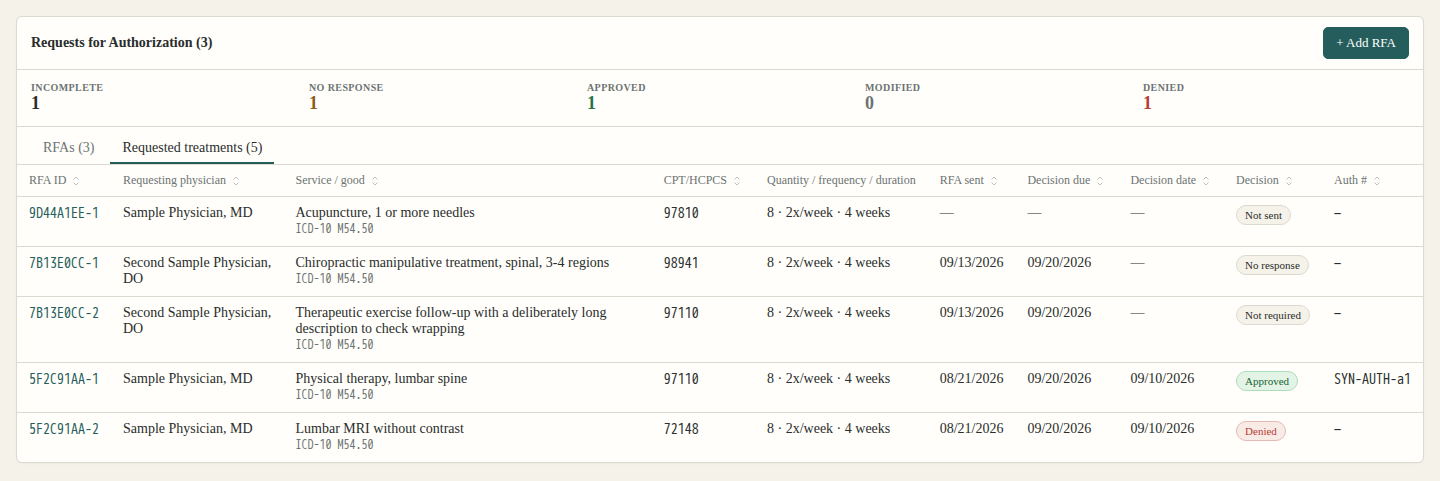The height and width of the screenshot is (481, 1440).
Task: Open RFA ID 7B13E0CC-2
Action: click(64, 313)
